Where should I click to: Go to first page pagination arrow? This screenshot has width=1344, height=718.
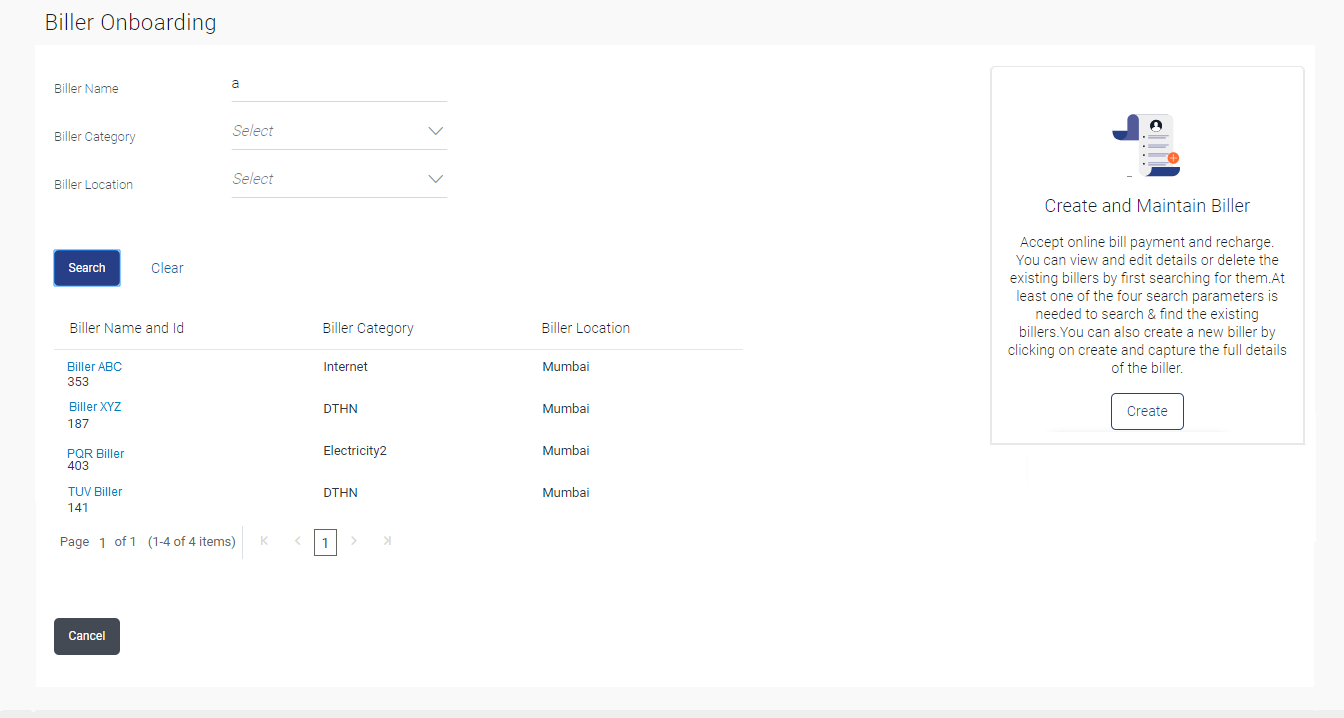[264, 541]
